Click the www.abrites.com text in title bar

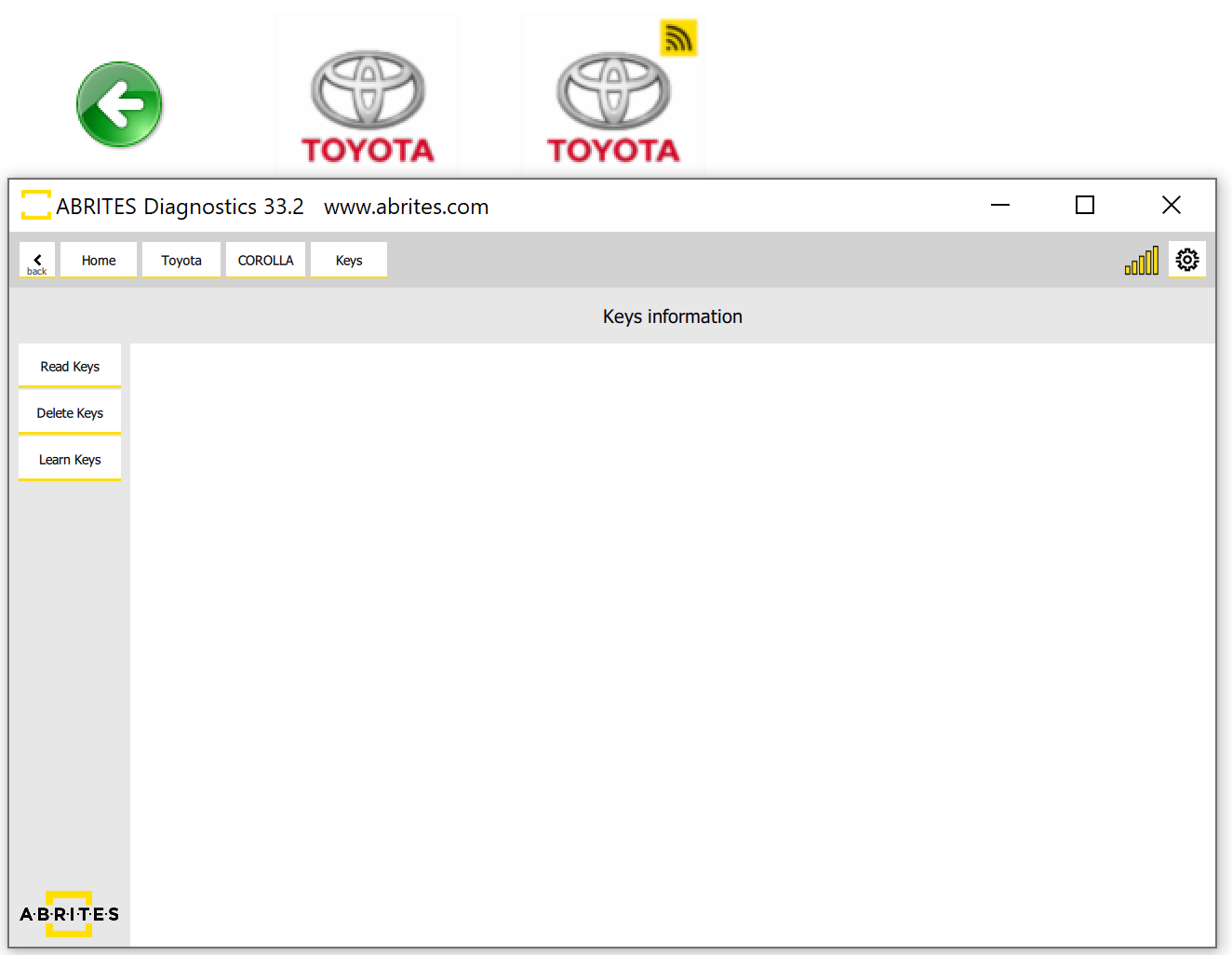point(407,207)
